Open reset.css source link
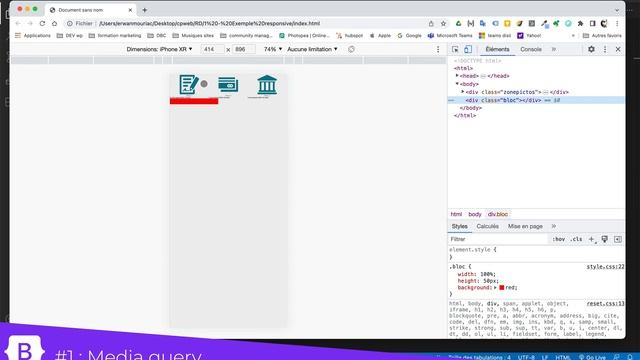 605,304
